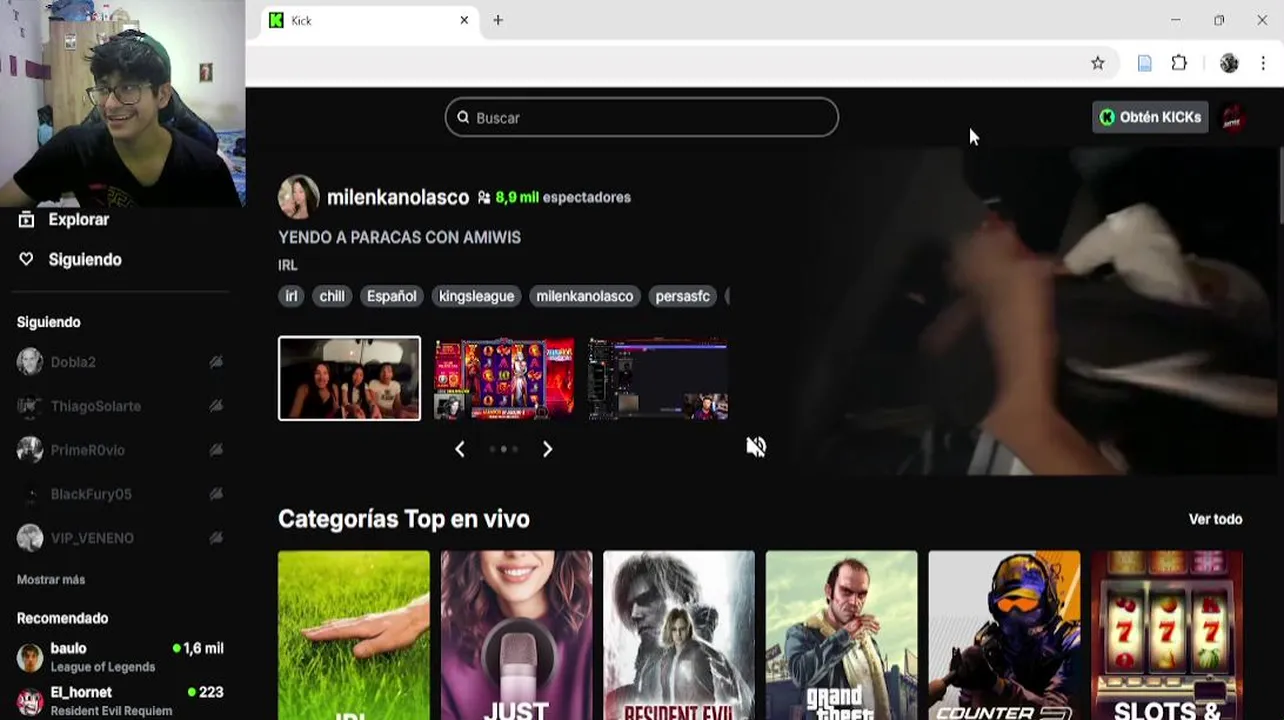Click VIP_VENENO avatar in sidebar
This screenshot has height=720, width=1284.
click(30, 538)
